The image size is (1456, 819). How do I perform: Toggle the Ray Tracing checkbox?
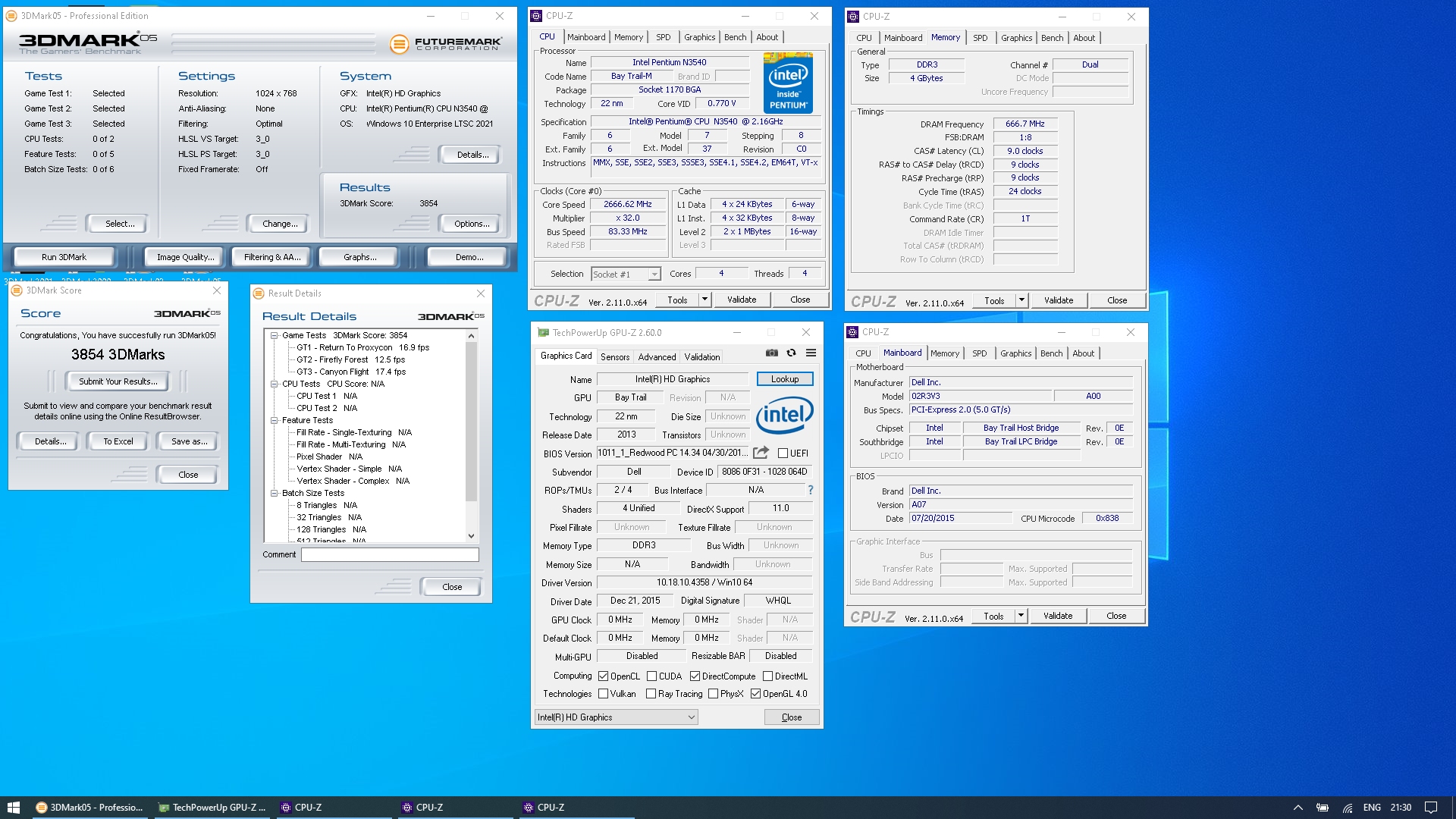pos(651,694)
